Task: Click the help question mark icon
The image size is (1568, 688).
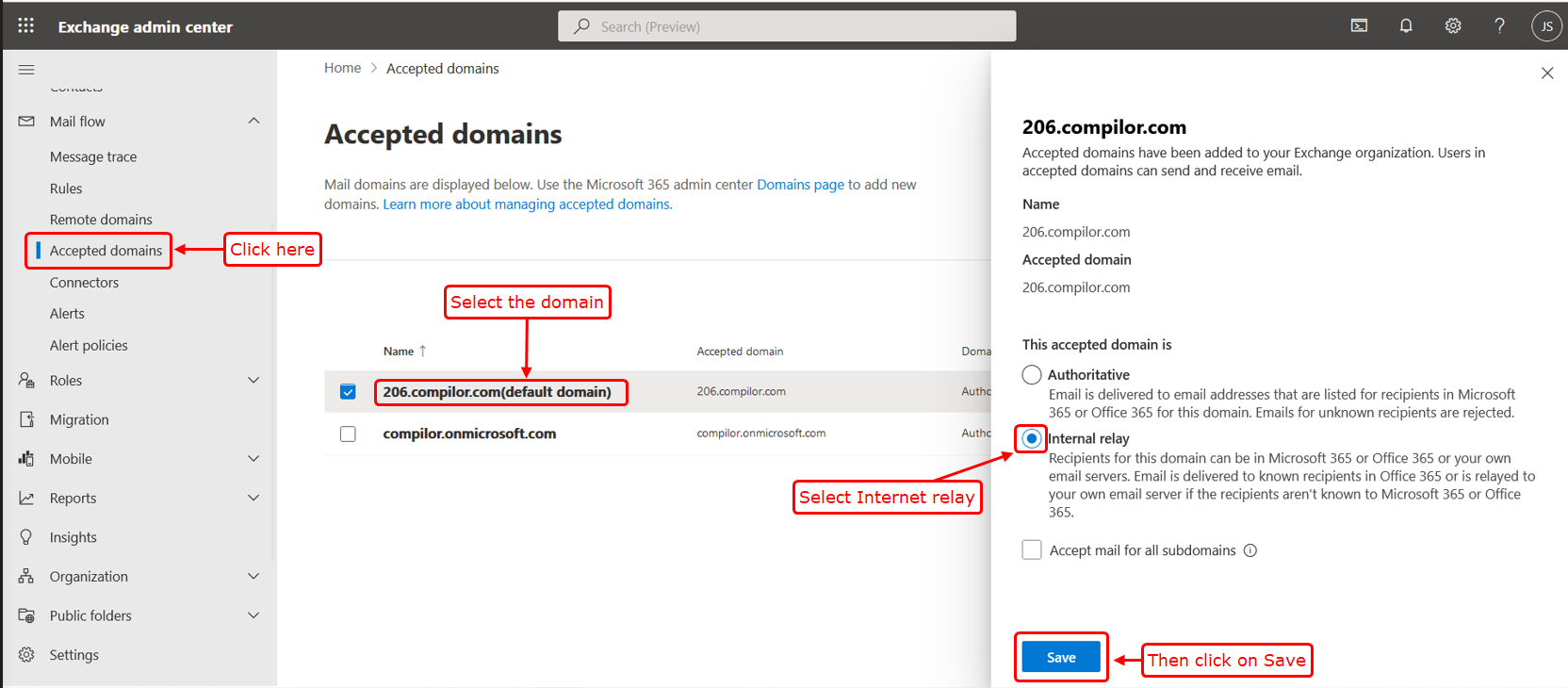Action: pyautogui.click(x=1499, y=26)
